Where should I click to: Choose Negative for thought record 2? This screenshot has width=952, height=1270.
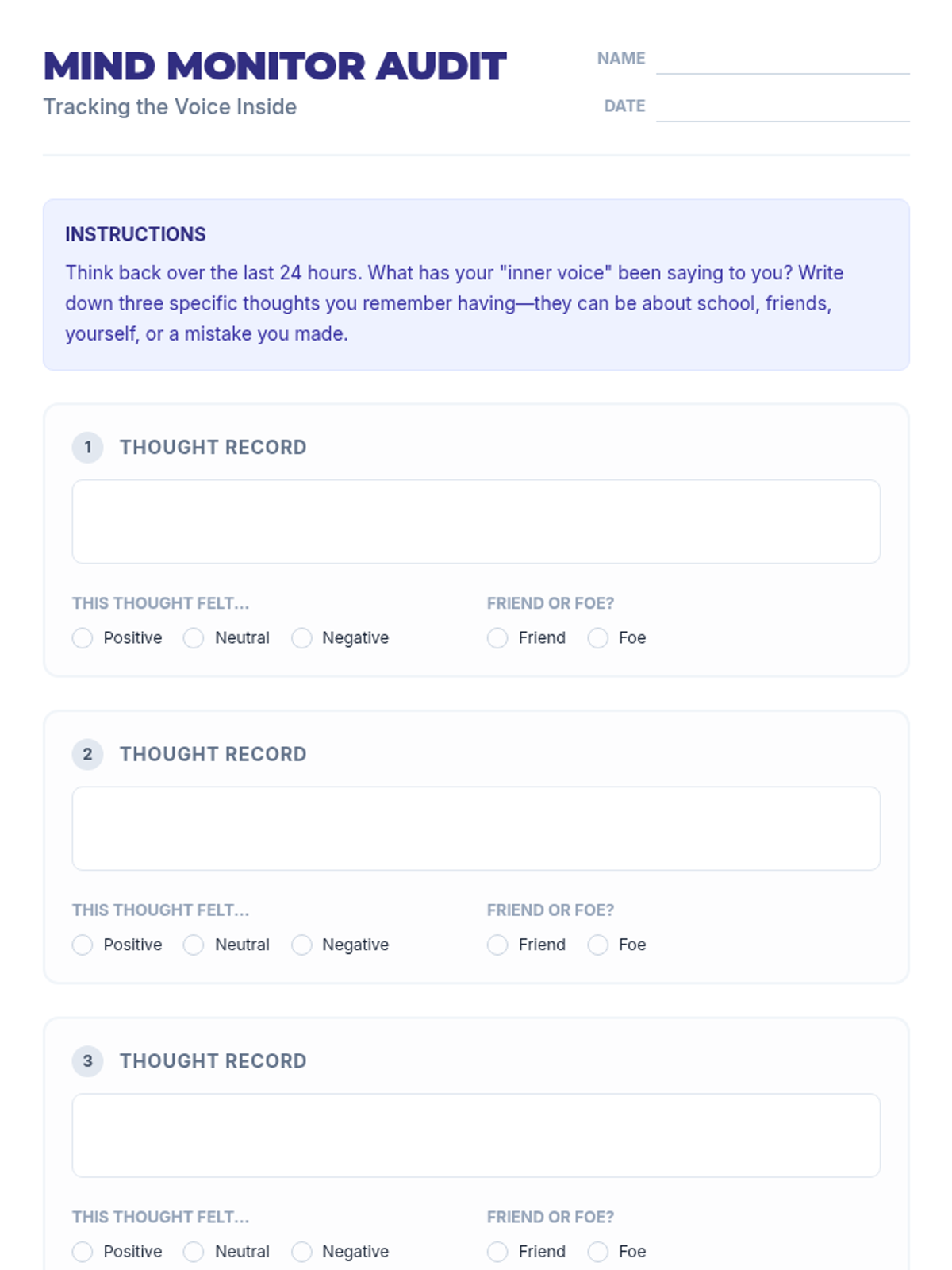301,945
